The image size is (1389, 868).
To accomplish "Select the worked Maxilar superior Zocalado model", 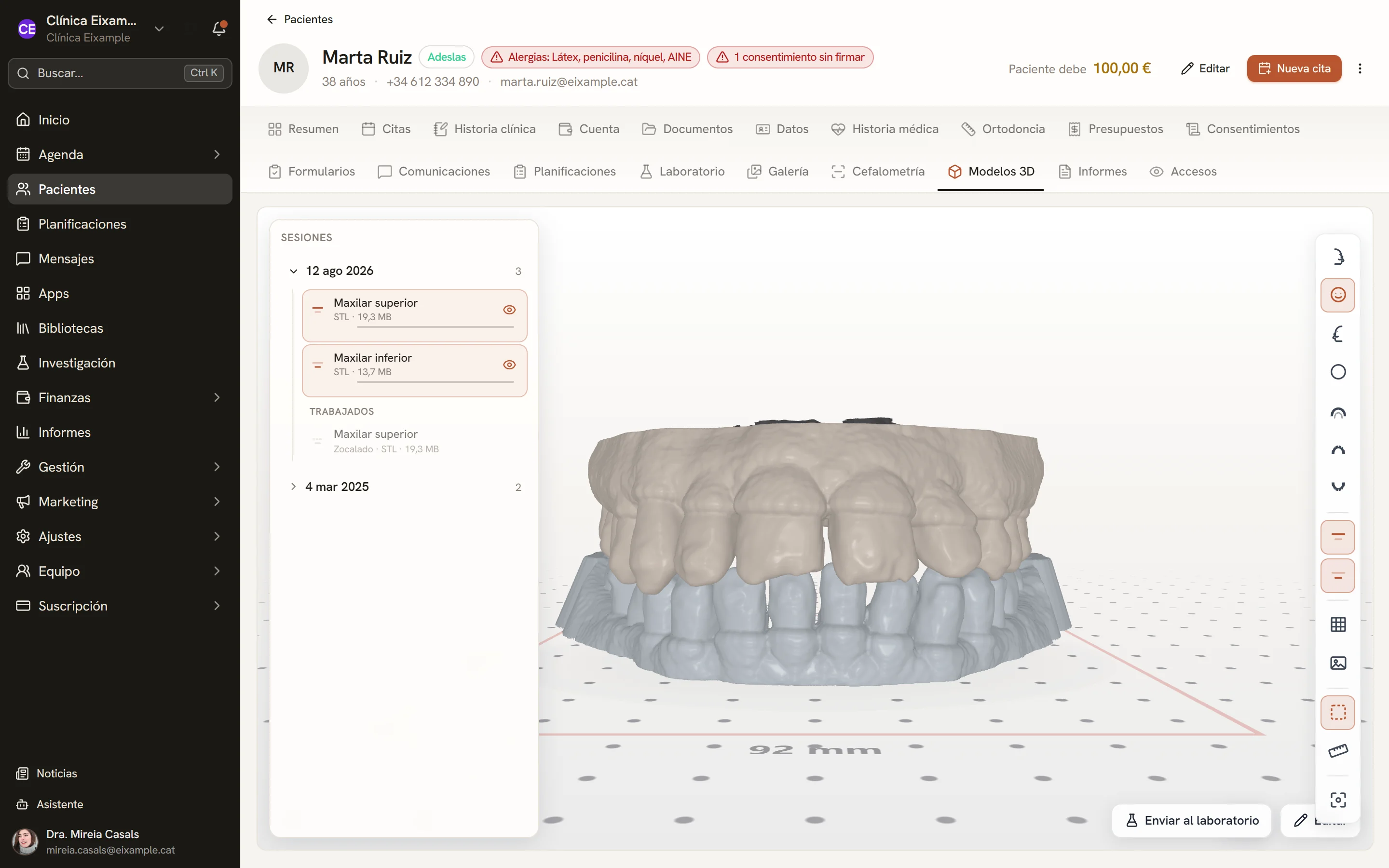I will click(x=415, y=441).
